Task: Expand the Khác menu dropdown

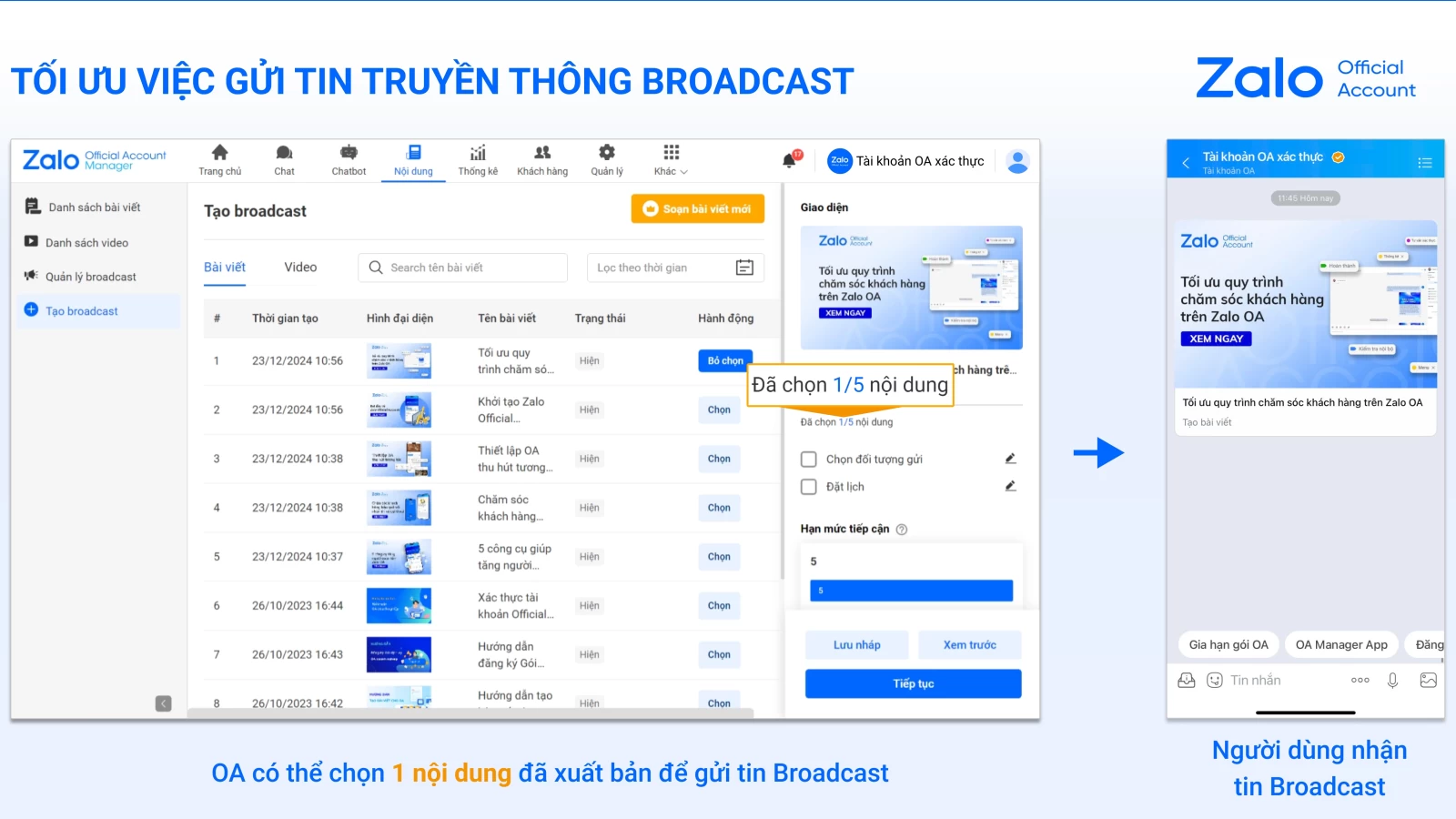Action: [671, 160]
